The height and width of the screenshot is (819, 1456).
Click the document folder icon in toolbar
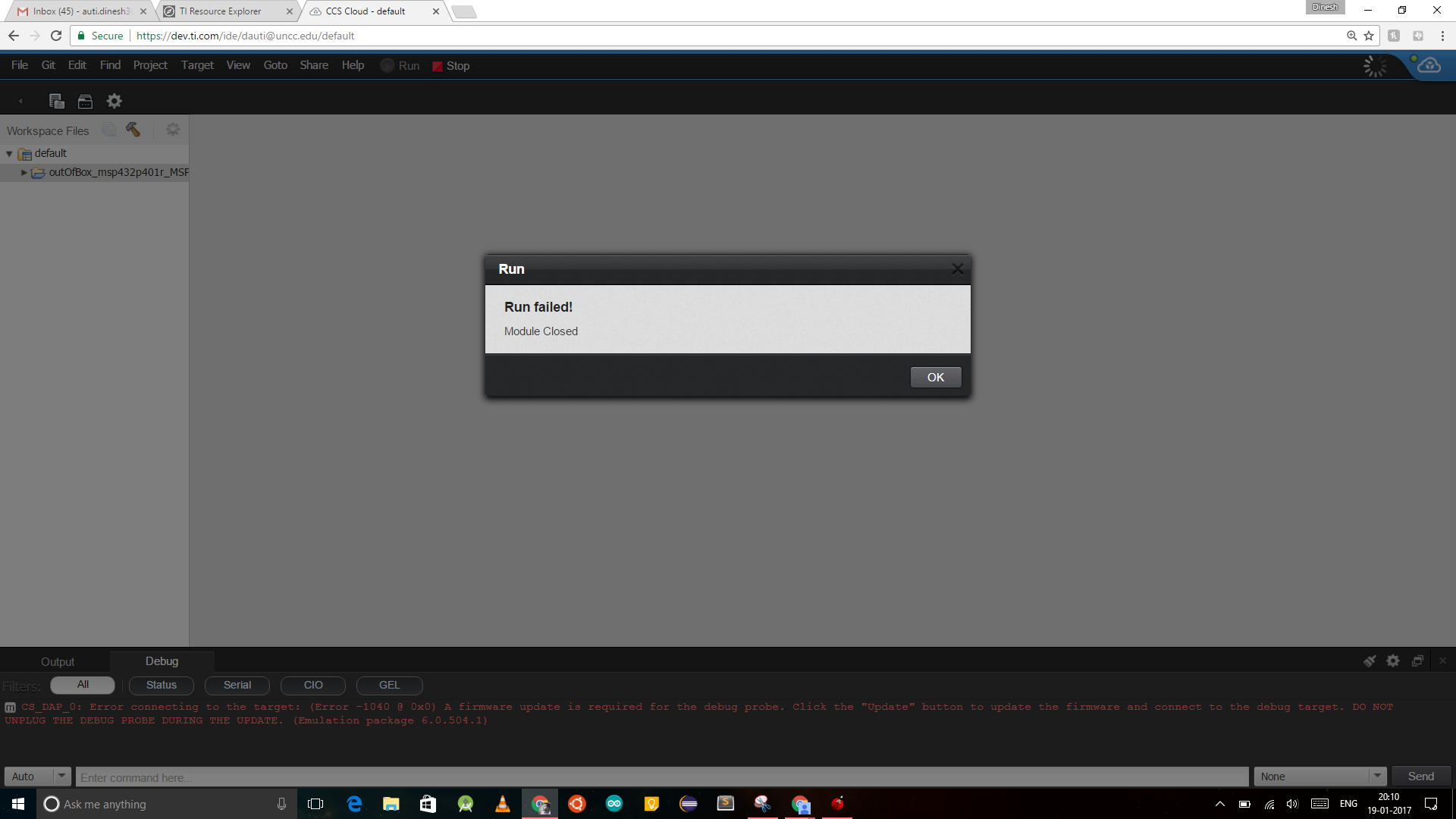[56, 101]
